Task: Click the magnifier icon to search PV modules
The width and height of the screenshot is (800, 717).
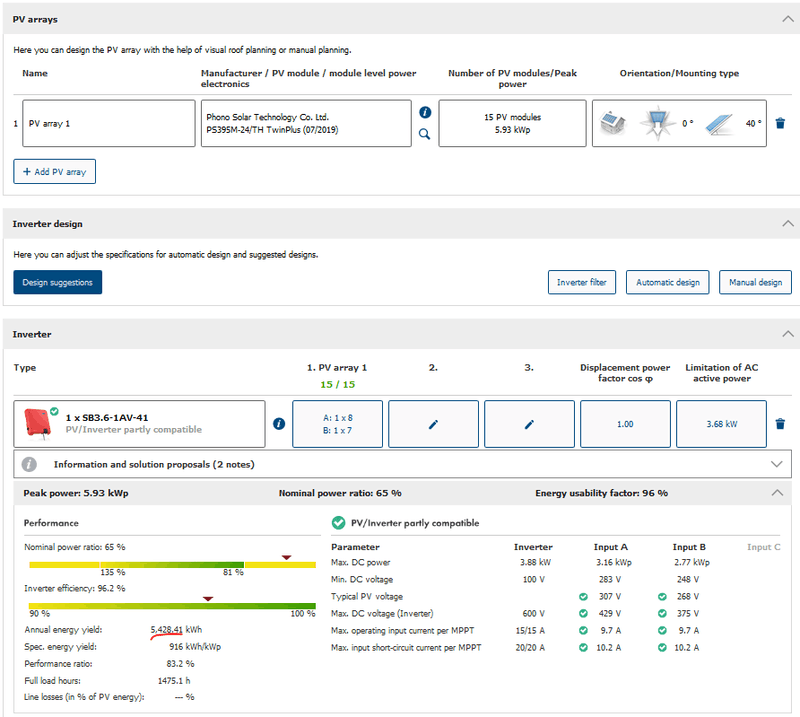Action: tap(424, 134)
